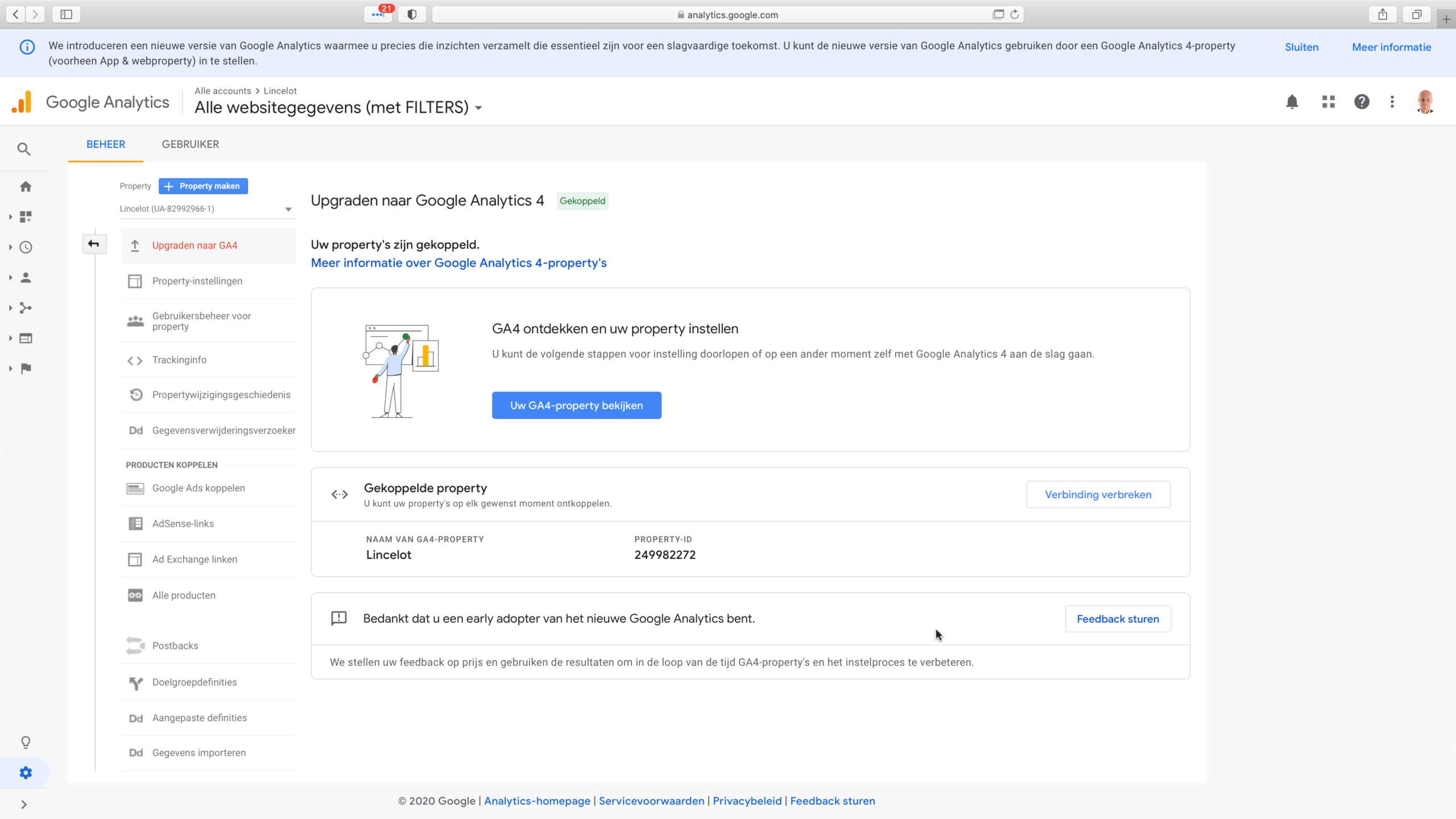Toggle Safari sidebar button
Image resolution: width=1456 pixels, height=819 pixels.
(x=66, y=14)
